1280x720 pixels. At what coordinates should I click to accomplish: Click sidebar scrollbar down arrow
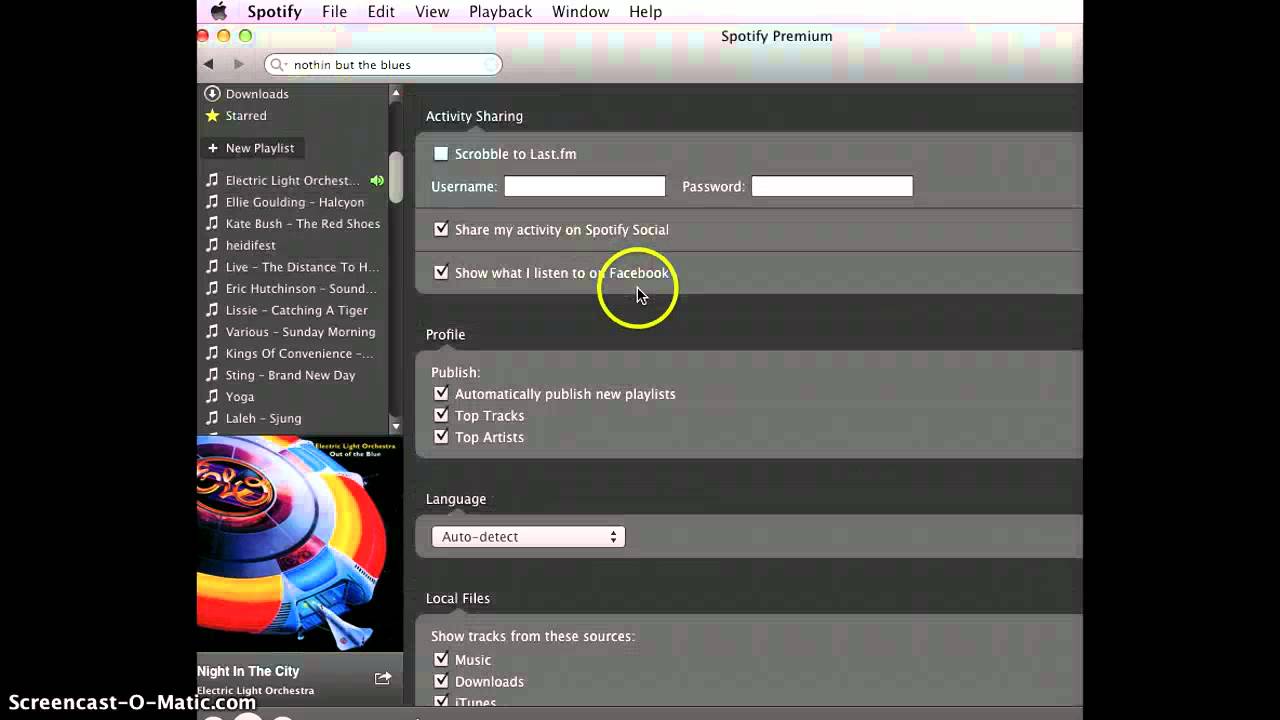395,426
